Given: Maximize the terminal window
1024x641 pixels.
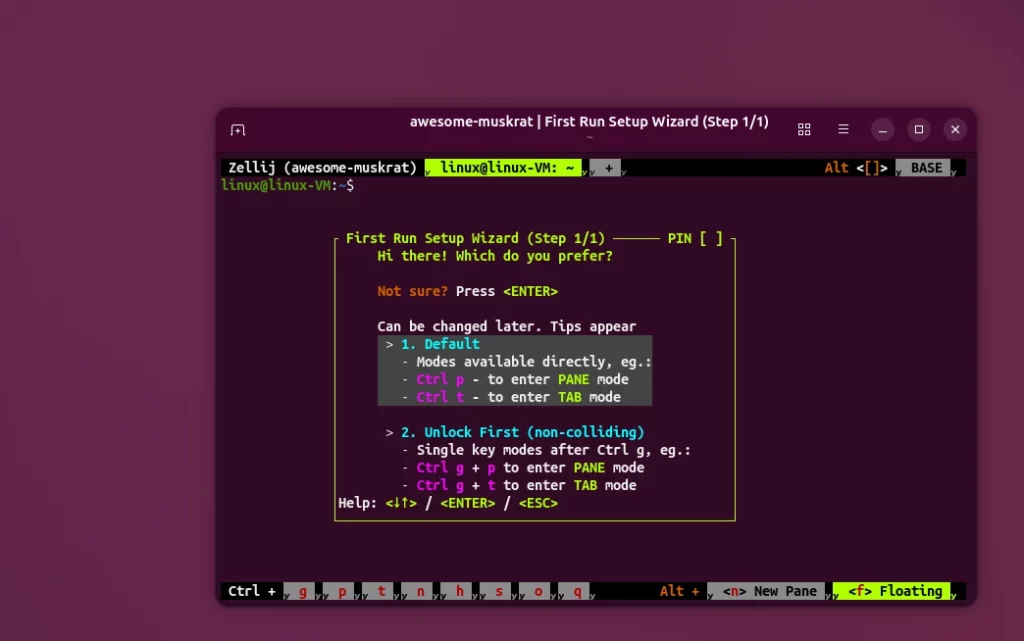Looking at the screenshot, I should 919,129.
